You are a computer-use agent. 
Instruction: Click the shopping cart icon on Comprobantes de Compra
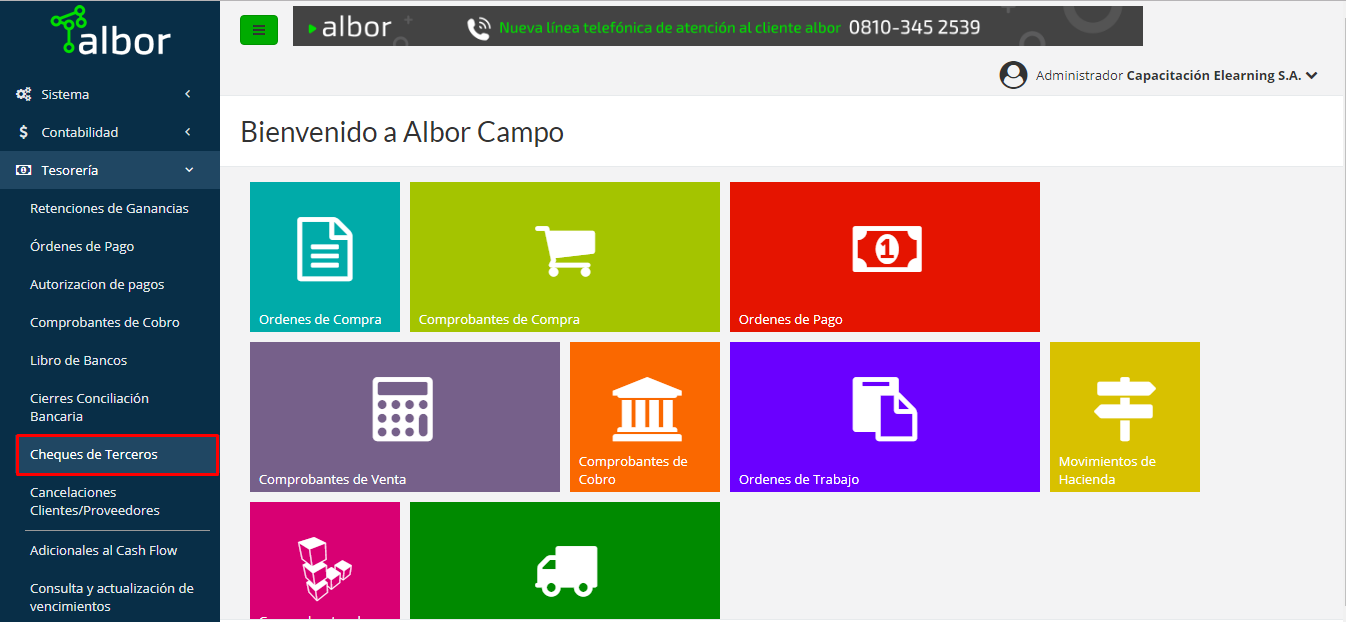coord(565,250)
